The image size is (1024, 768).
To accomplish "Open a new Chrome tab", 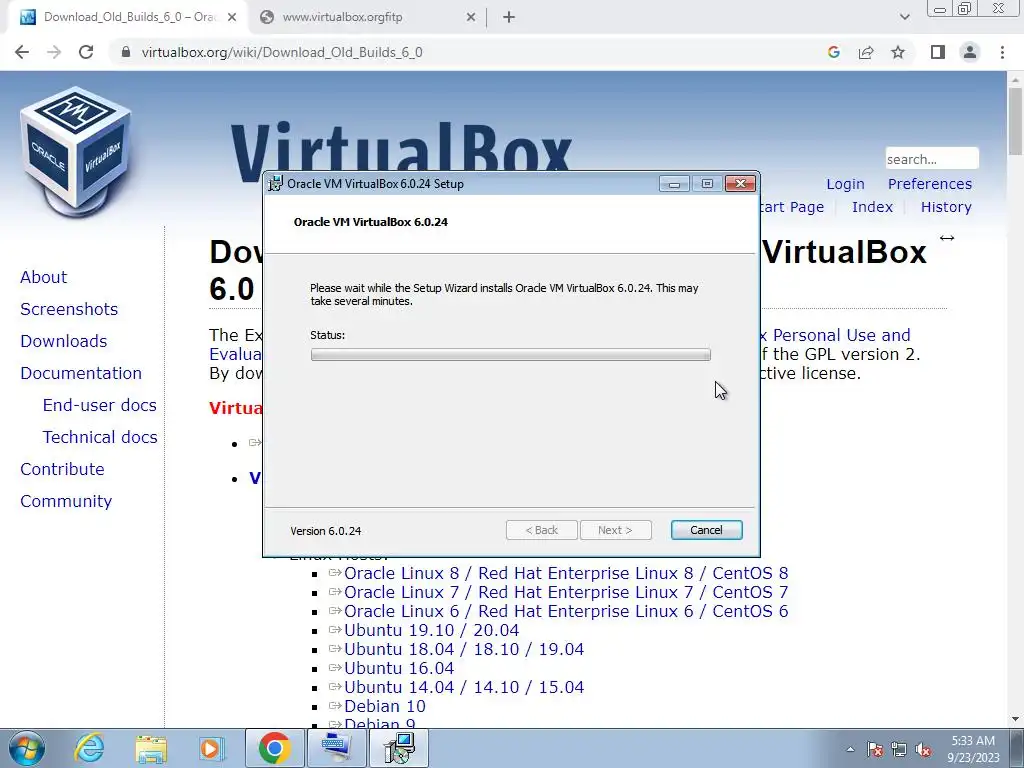I will pos(509,18).
